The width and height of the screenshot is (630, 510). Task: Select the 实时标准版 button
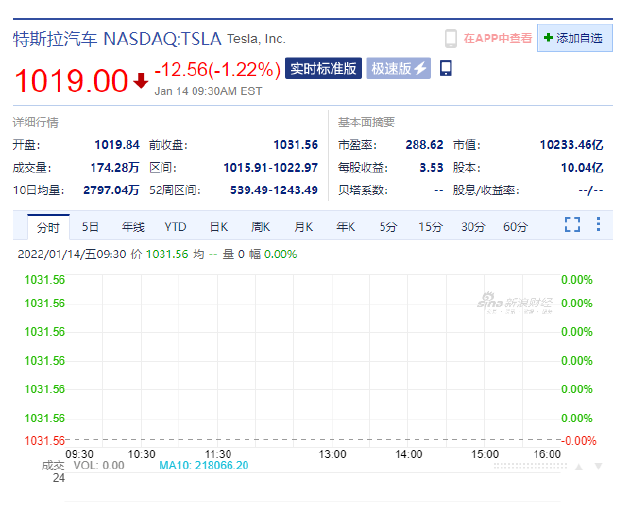coord(323,68)
